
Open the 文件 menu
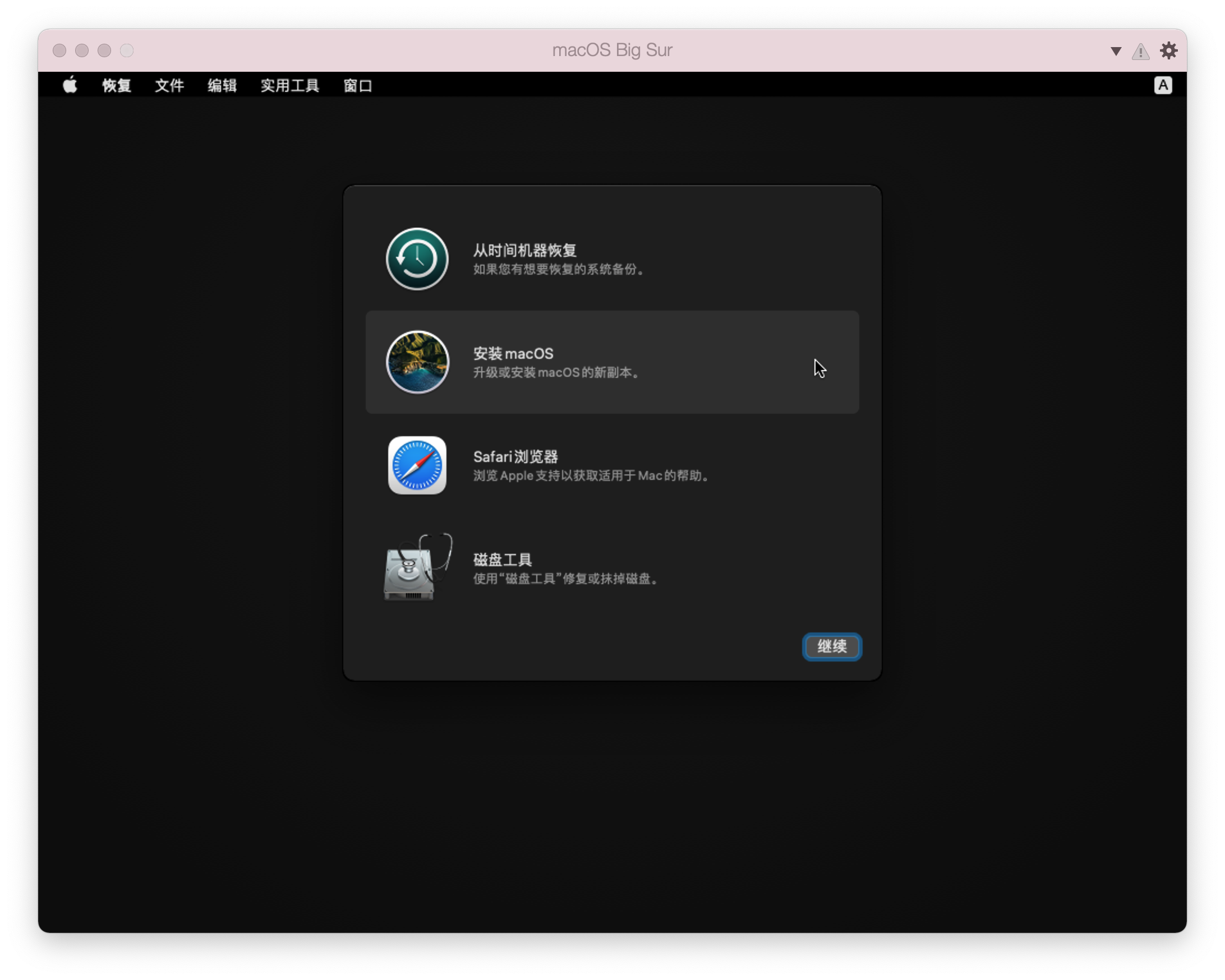pos(169,86)
